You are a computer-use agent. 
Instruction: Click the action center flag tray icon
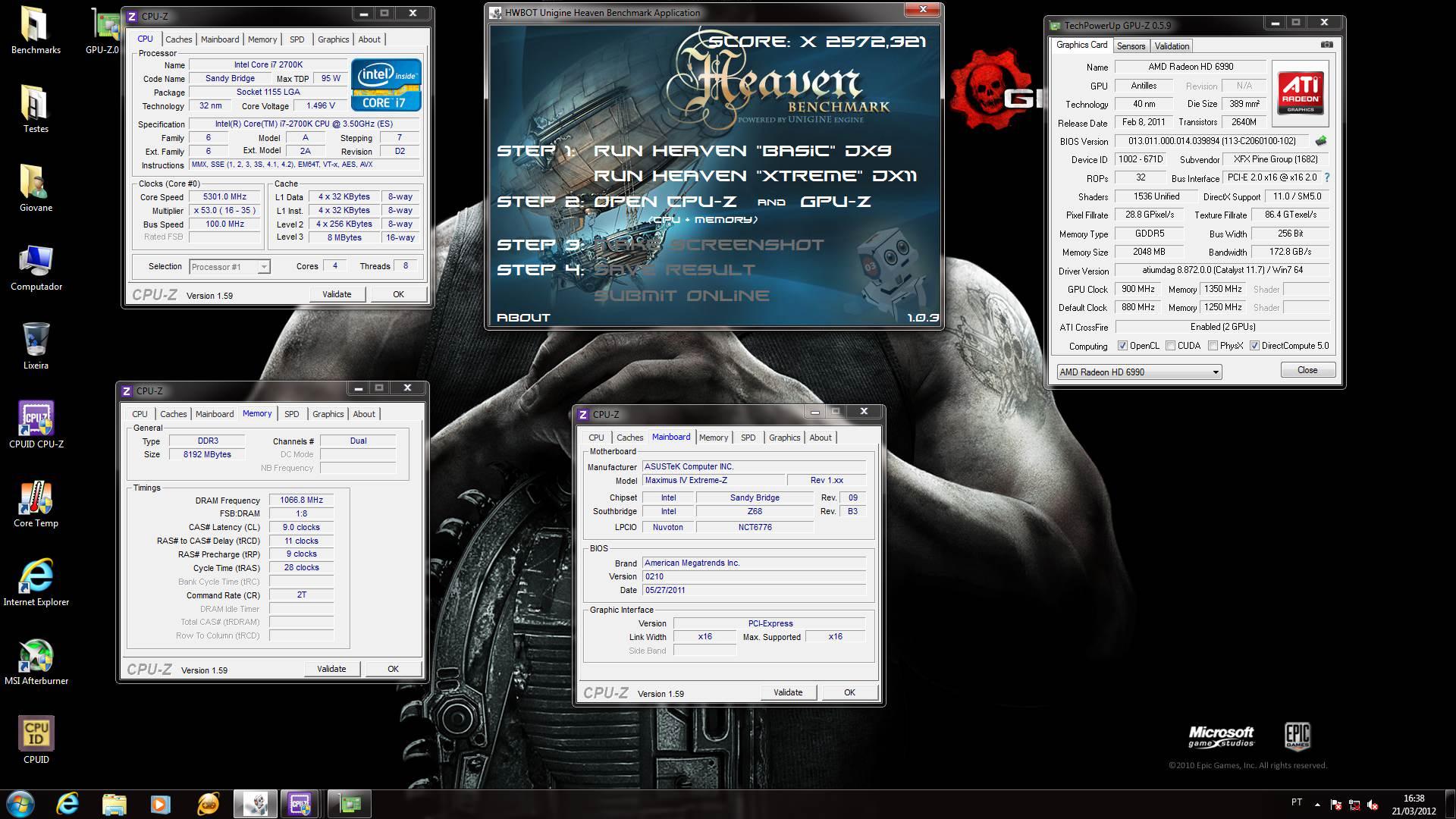click(x=1336, y=805)
